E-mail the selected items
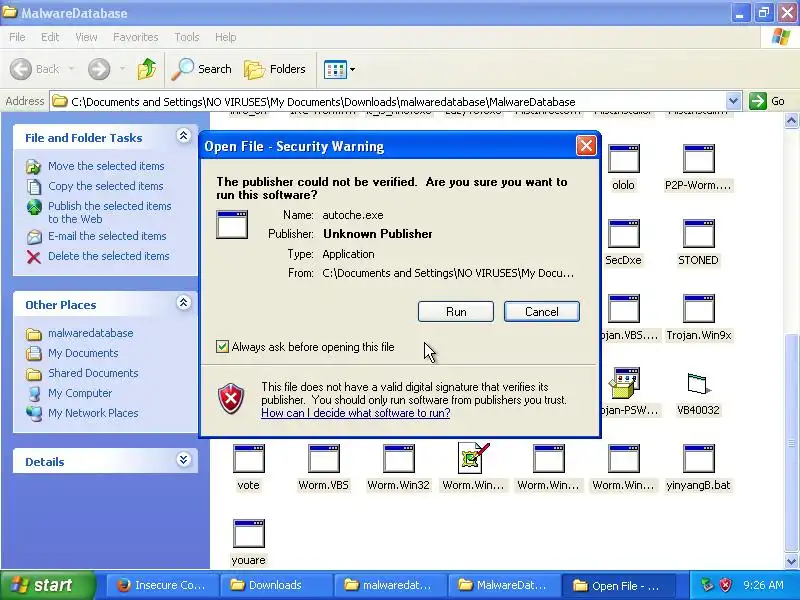 [x=107, y=236]
